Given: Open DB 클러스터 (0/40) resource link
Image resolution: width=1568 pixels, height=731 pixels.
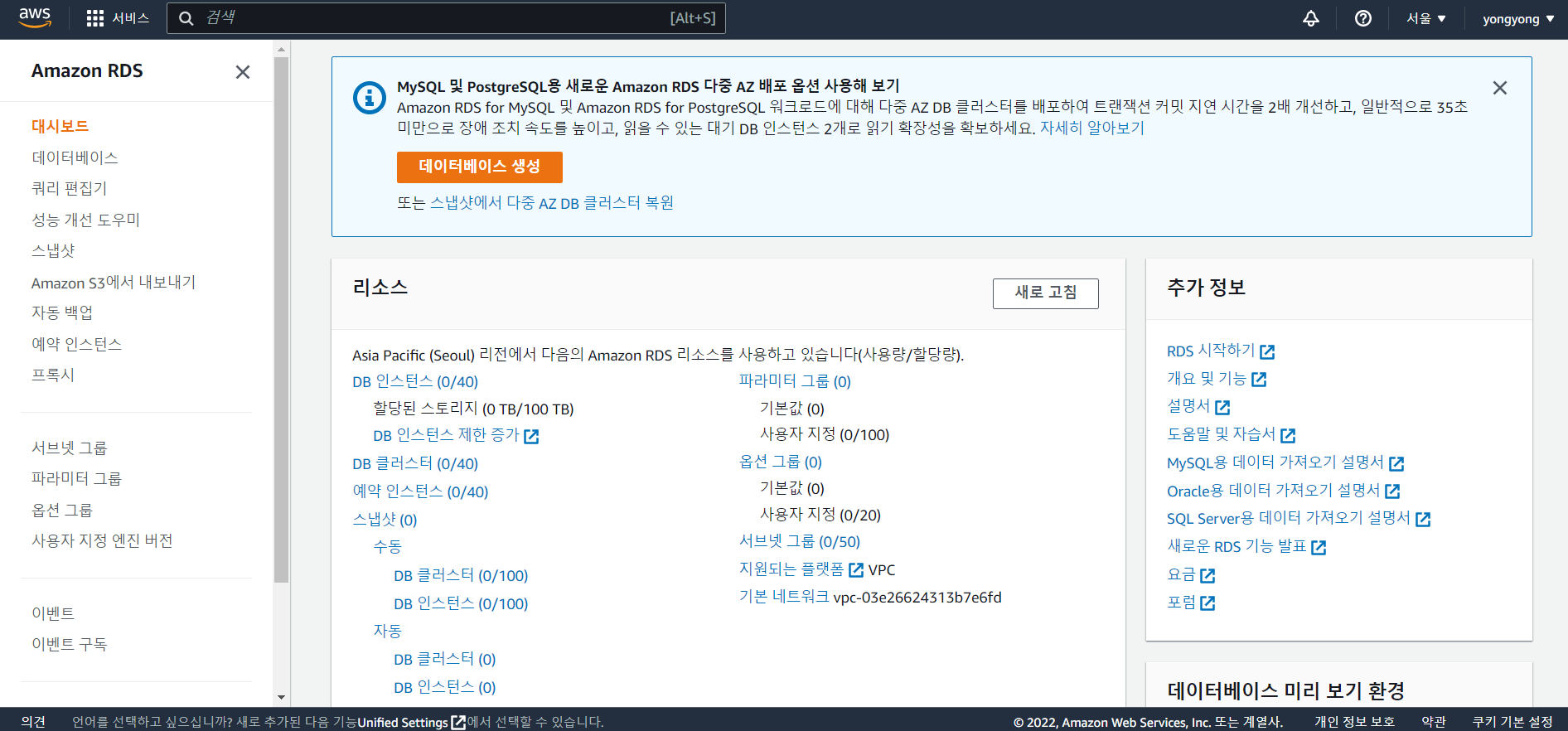Looking at the screenshot, I should pyautogui.click(x=415, y=464).
